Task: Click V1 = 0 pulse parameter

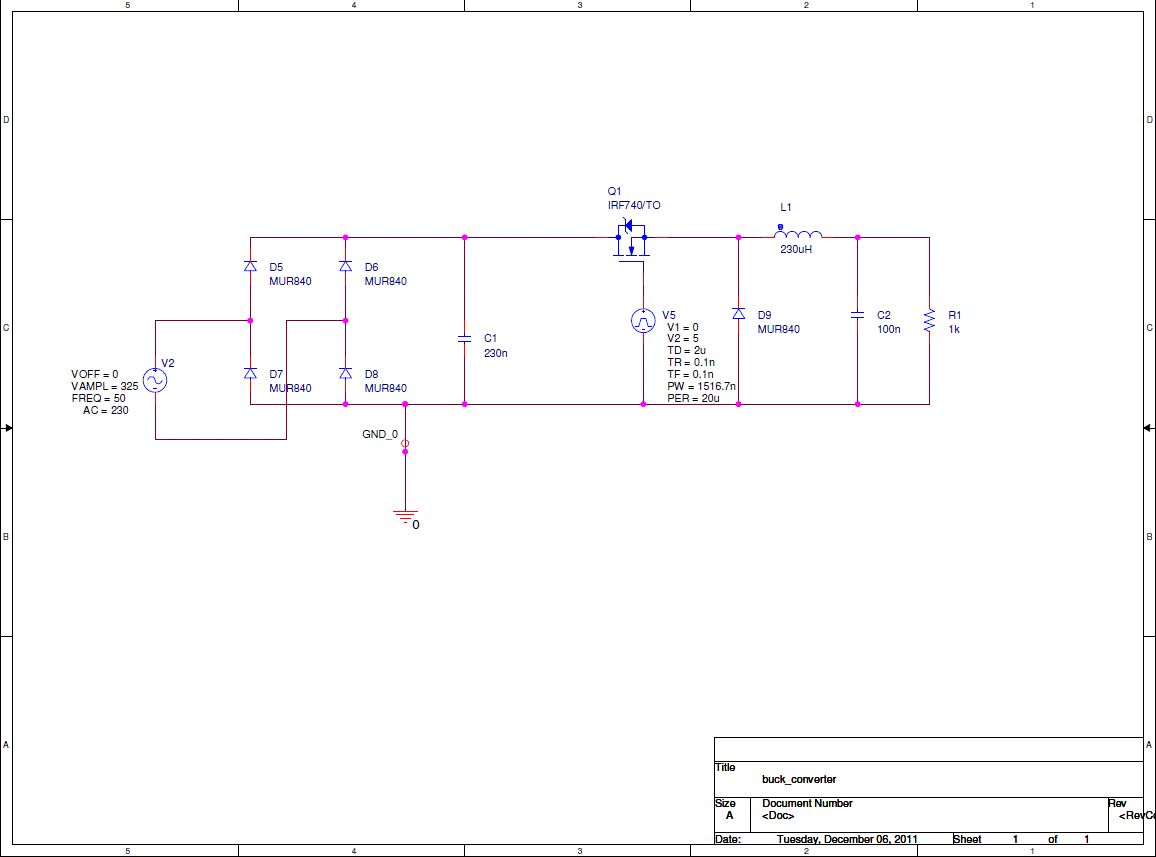Action: 683,327
